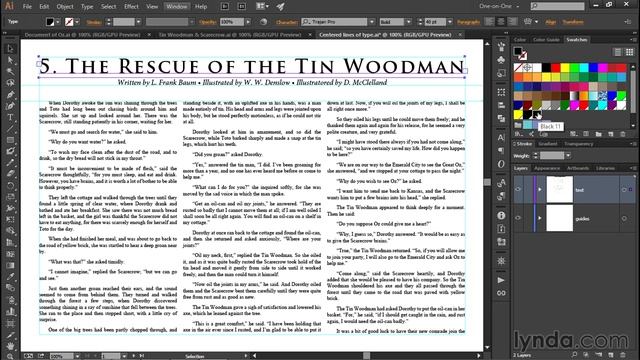Open the stroke Weight dropdown in panel

tap(568, 156)
